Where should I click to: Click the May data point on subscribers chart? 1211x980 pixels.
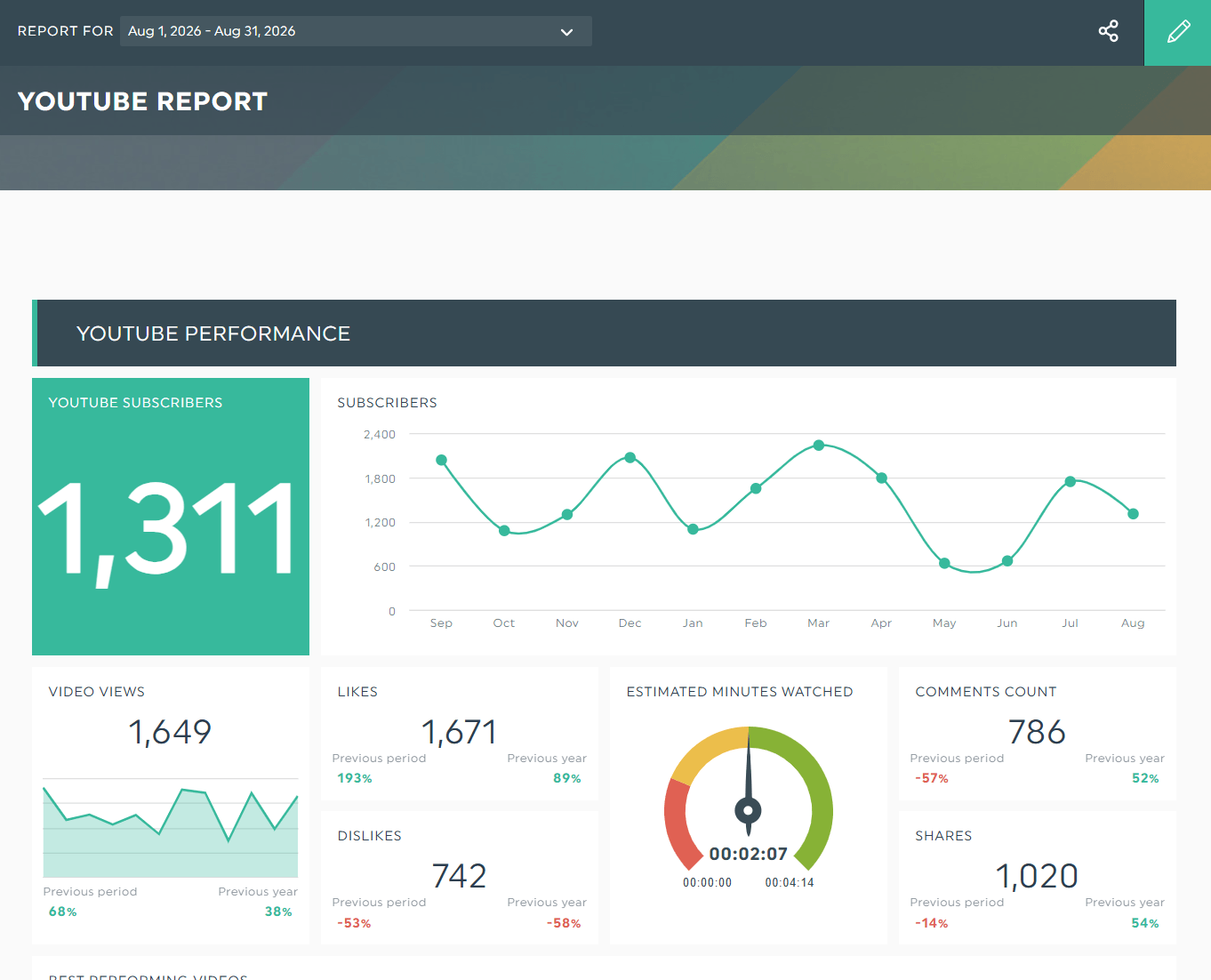(944, 563)
